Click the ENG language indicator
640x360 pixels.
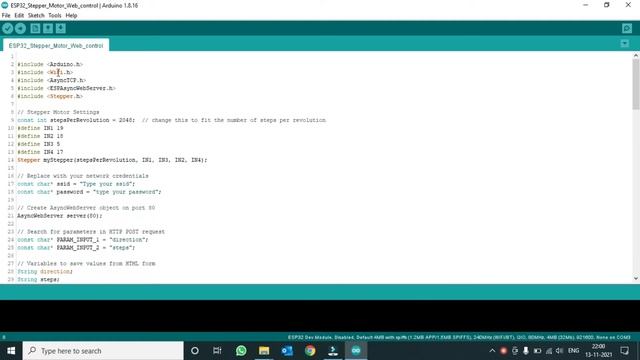(573, 351)
